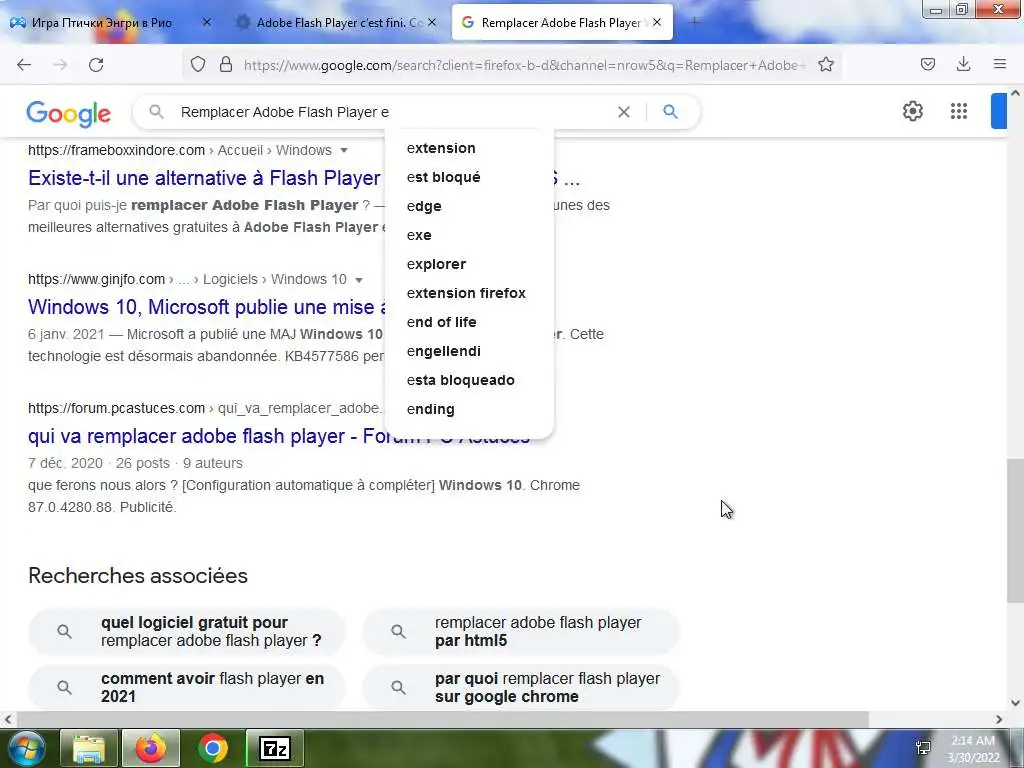Click the scroll-up arrow of the page
The width and height of the screenshot is (1024, 768).
(1016, 93)
